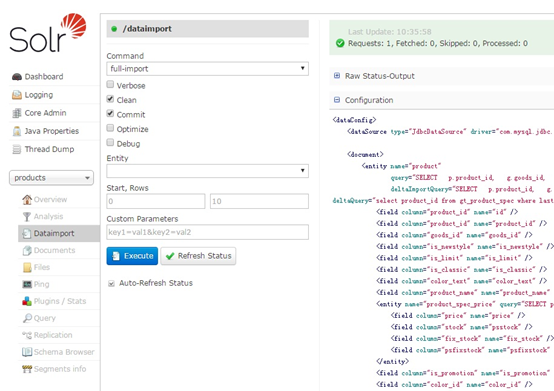554x391 pixels.
Task: Click the Start field showing 0
Action: click(x=156, y=201)
